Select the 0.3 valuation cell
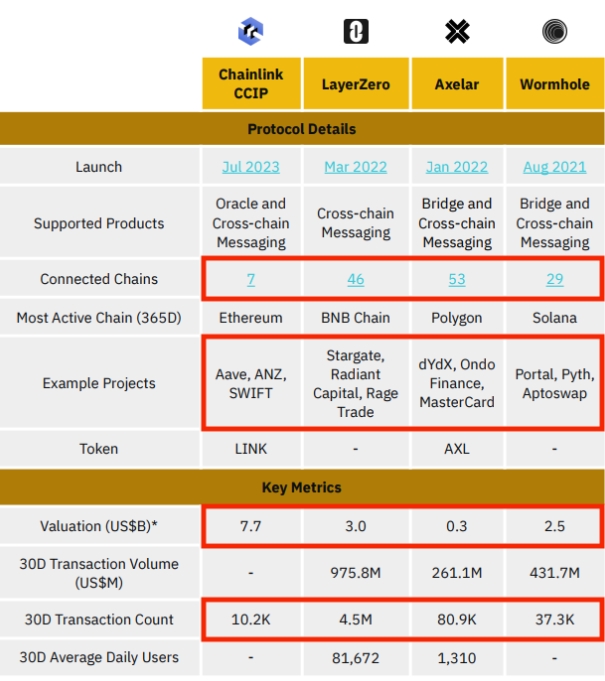605x681 pixels. tap(457, 526)
